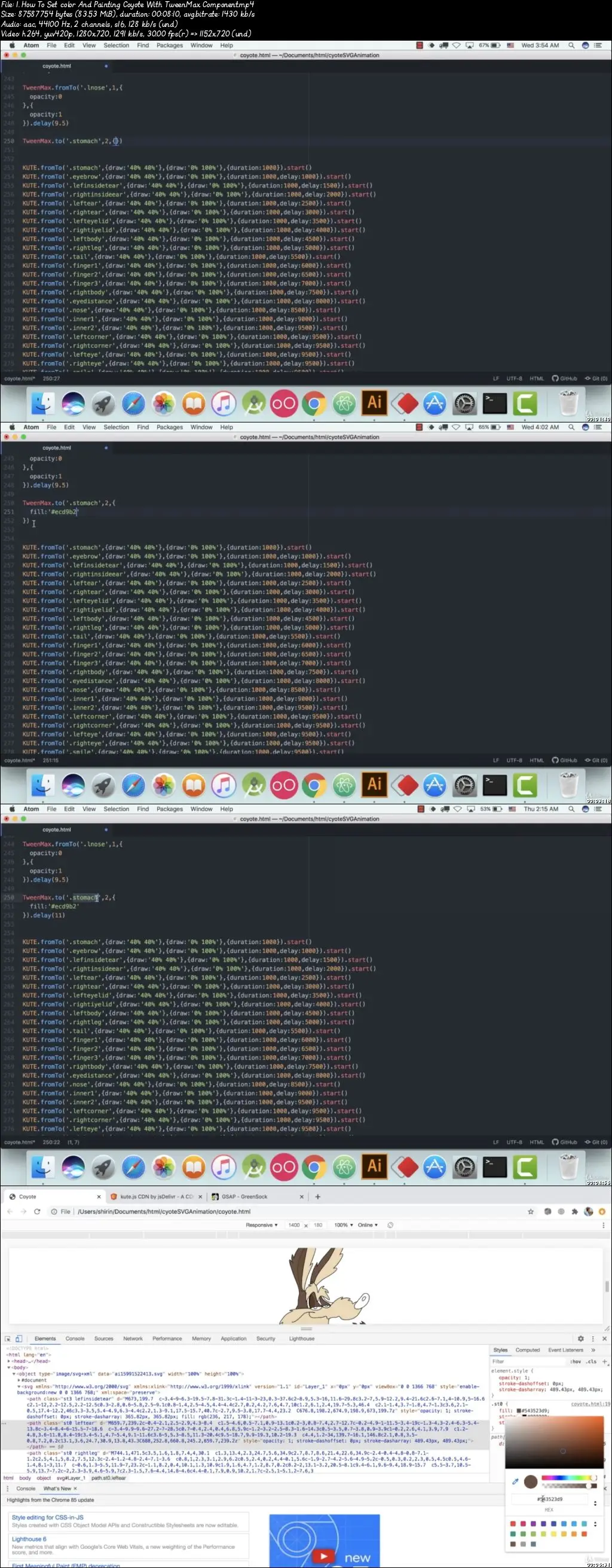The image size is (612, 1568).
Task: Open the 100% zoom dropdown
Action: [344, 1226]
